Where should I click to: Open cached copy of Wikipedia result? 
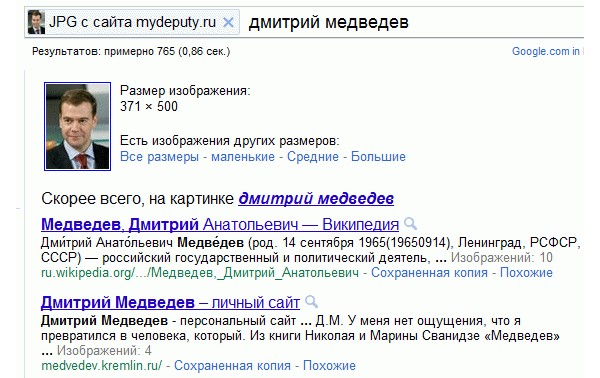[429, 273]
